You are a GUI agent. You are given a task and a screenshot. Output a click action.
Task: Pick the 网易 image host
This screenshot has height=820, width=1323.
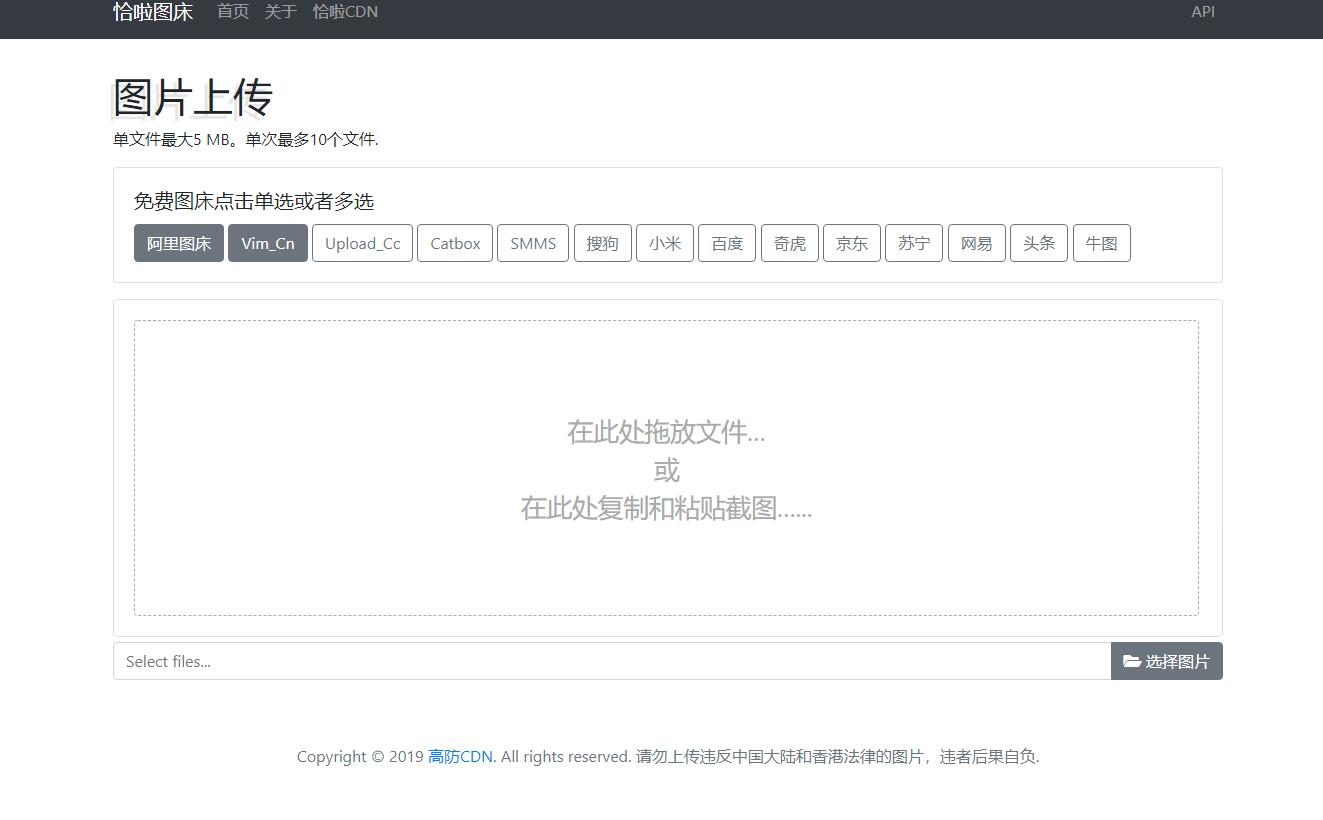[977, 243]
